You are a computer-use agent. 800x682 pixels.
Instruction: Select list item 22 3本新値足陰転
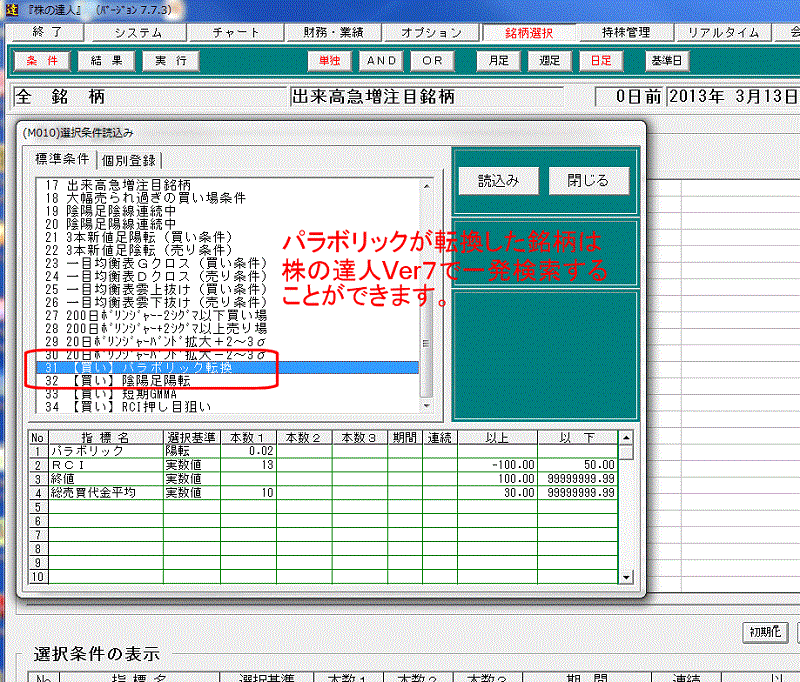click(227, 250)
